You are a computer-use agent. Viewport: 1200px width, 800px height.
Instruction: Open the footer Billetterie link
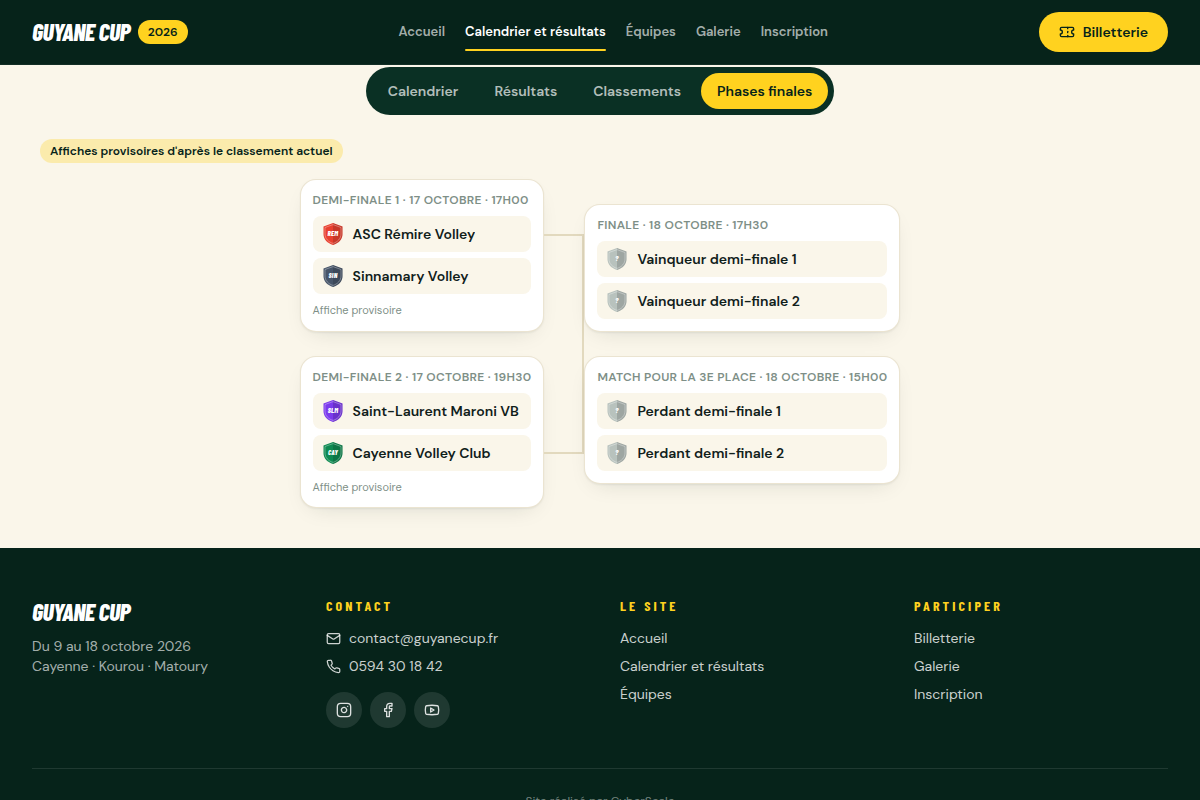pyautogui.click(x=944, y=638)
